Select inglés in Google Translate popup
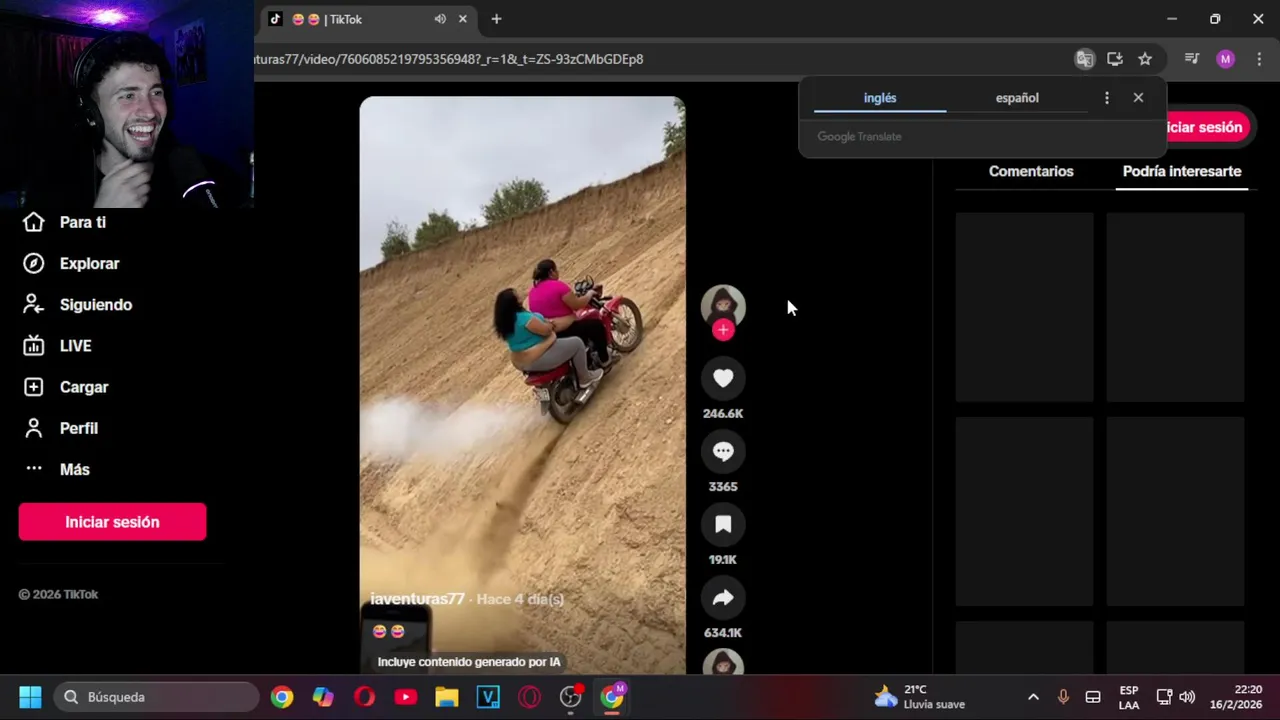 click(880, 98)
